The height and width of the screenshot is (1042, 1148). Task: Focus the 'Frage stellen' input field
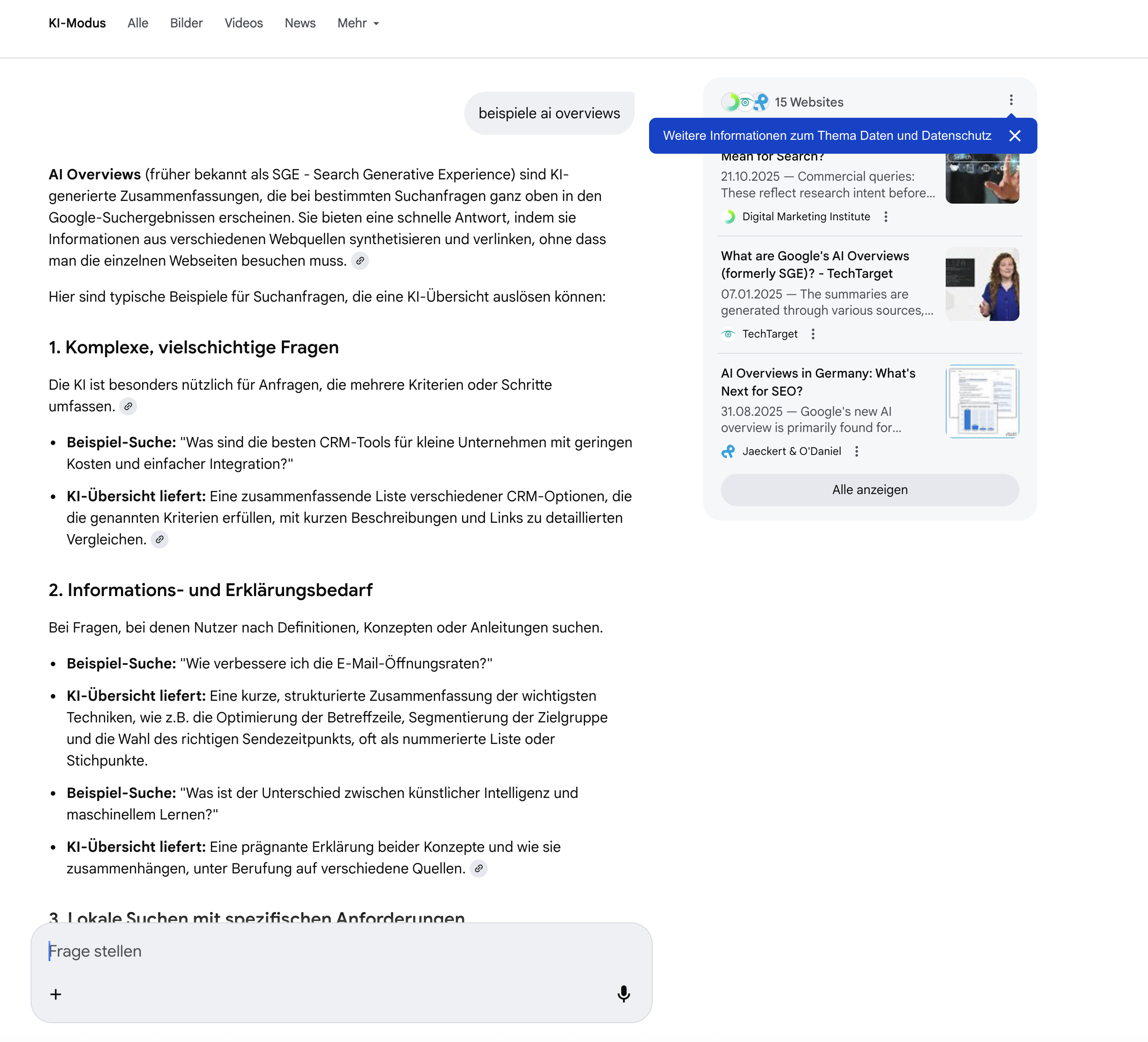coord(341,951)
